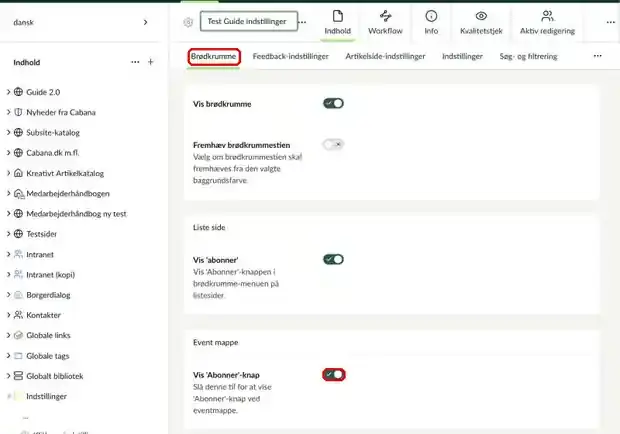Toggle Vis 'Abonner'-knap switch under Event mappe
Image resolution: width=620 pixels, height=434 pixels.
334,374
